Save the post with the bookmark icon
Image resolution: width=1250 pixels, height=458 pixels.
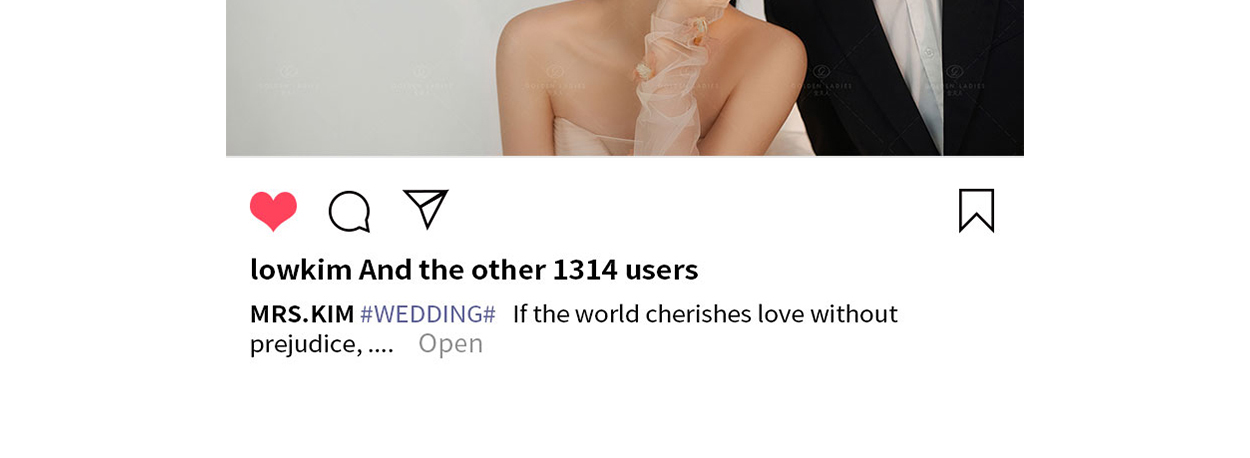tap(976, 211)
